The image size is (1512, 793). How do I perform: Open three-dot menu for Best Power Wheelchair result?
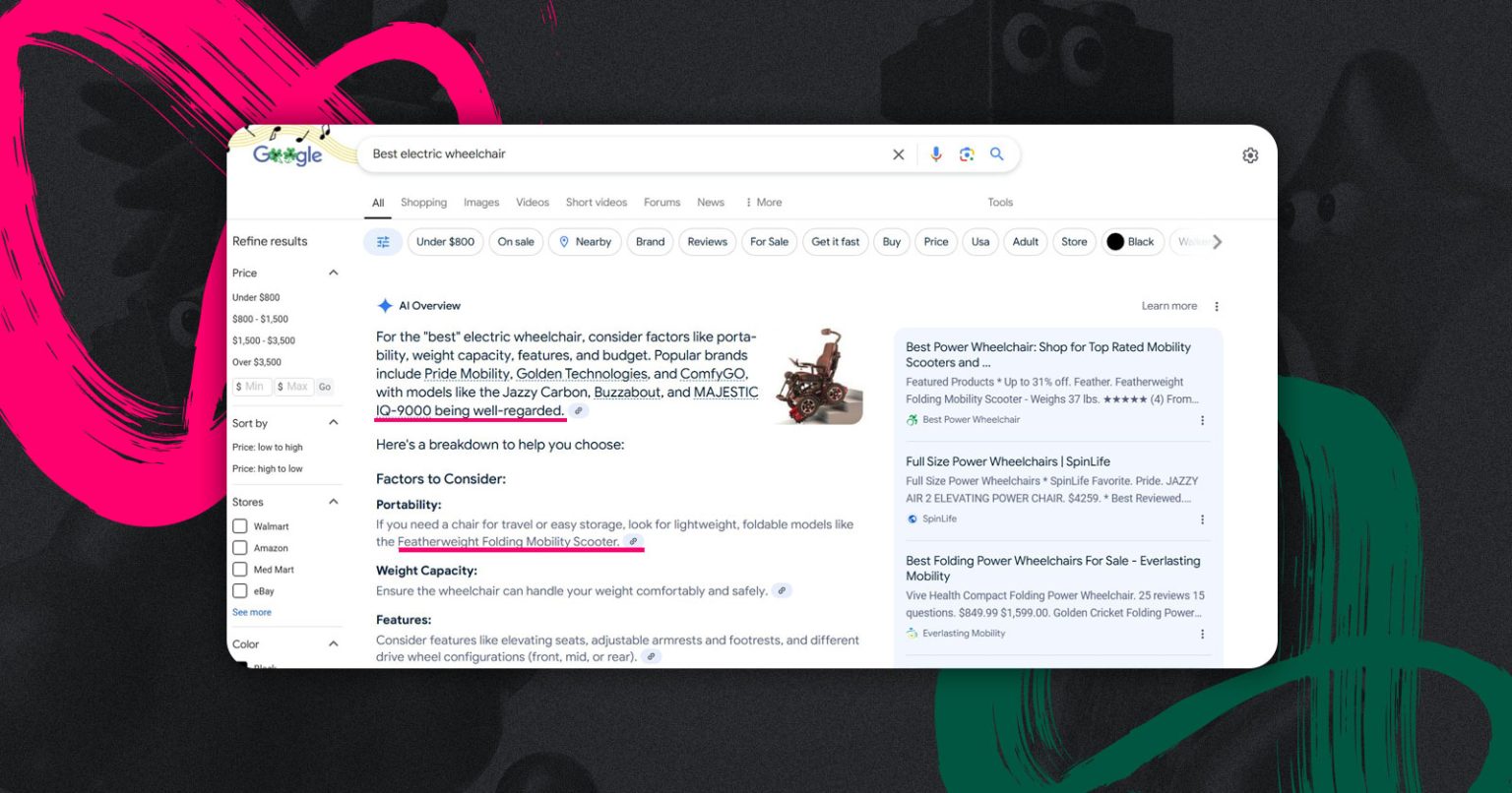(1202, 420)
